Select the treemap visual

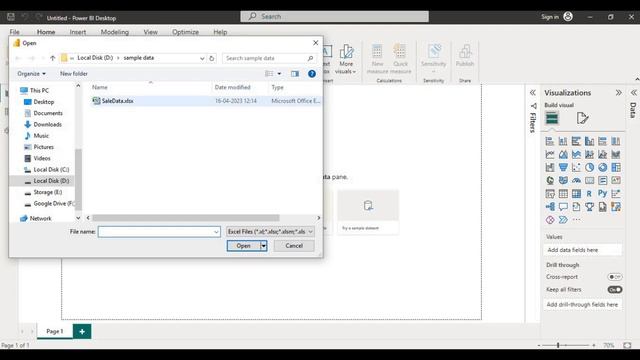pyautogui.click(x=616, y=167)
